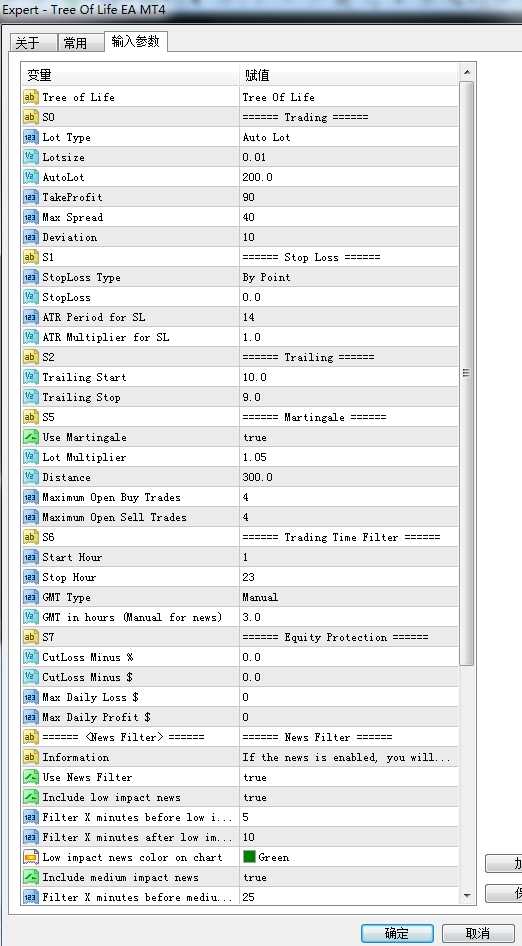Screen dimensions: 522x946
Task: Select the icon next to Lotsize variable
Action: [30, 157]
